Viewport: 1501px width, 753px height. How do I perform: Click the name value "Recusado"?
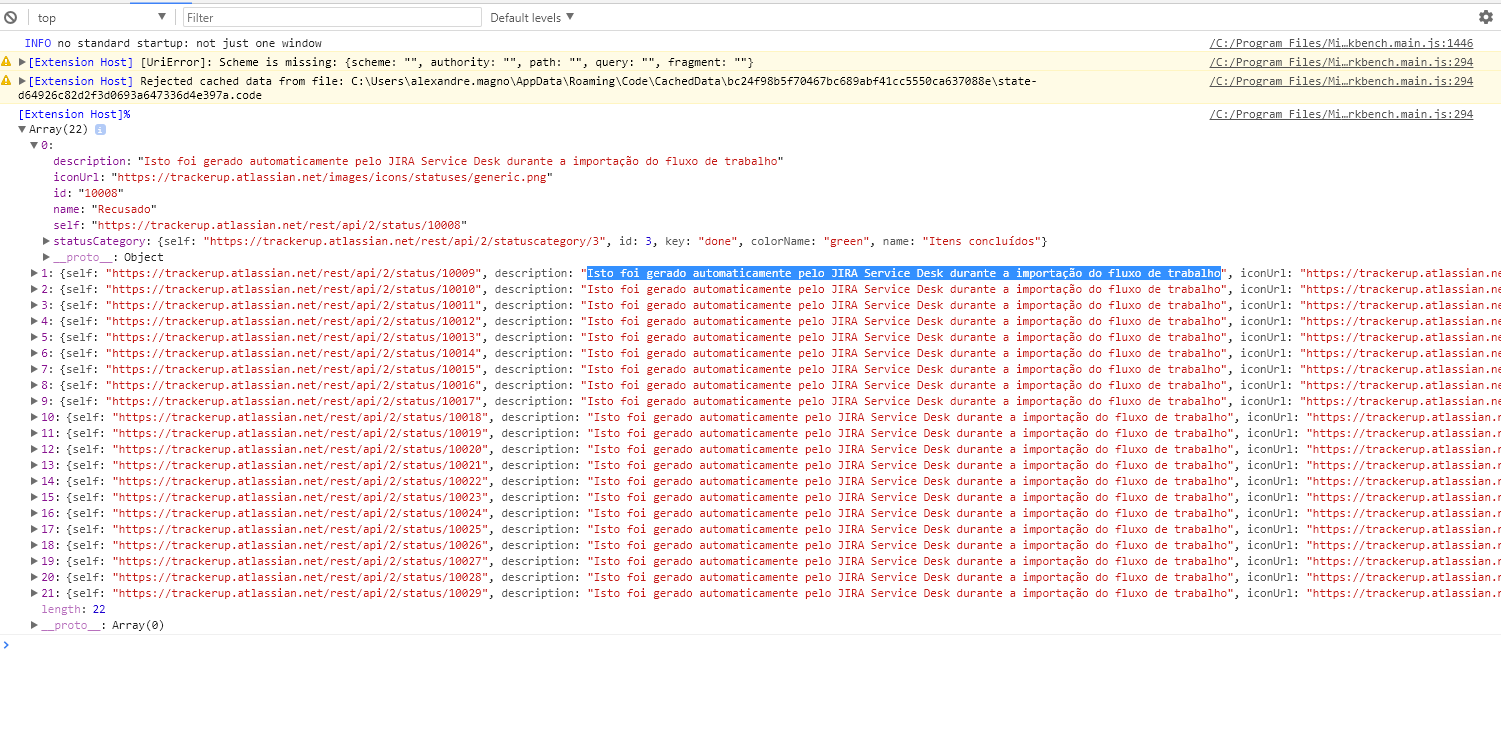point(124,209)
